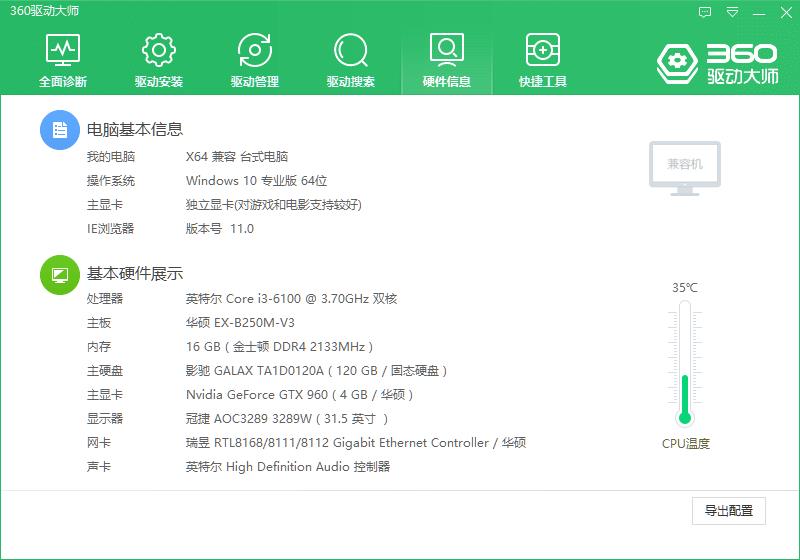Click the 360驱动大师 window title text
The height and width of the screenshot is (560, 800).
(44, 11)
